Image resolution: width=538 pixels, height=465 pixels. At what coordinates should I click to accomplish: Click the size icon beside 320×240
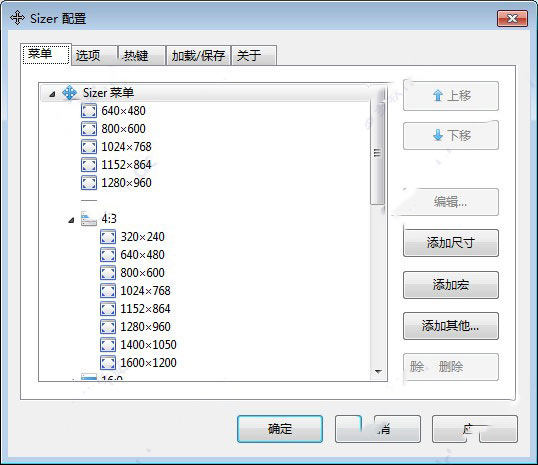coord(108,237)
